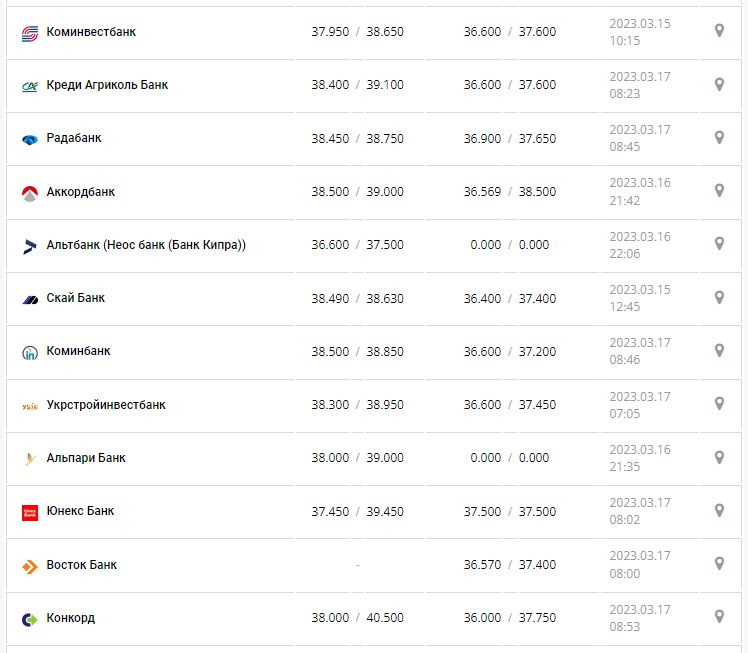Click the Юнекс Банк red logo
Screen dimensions: 748x653
(x=29, y=512)
